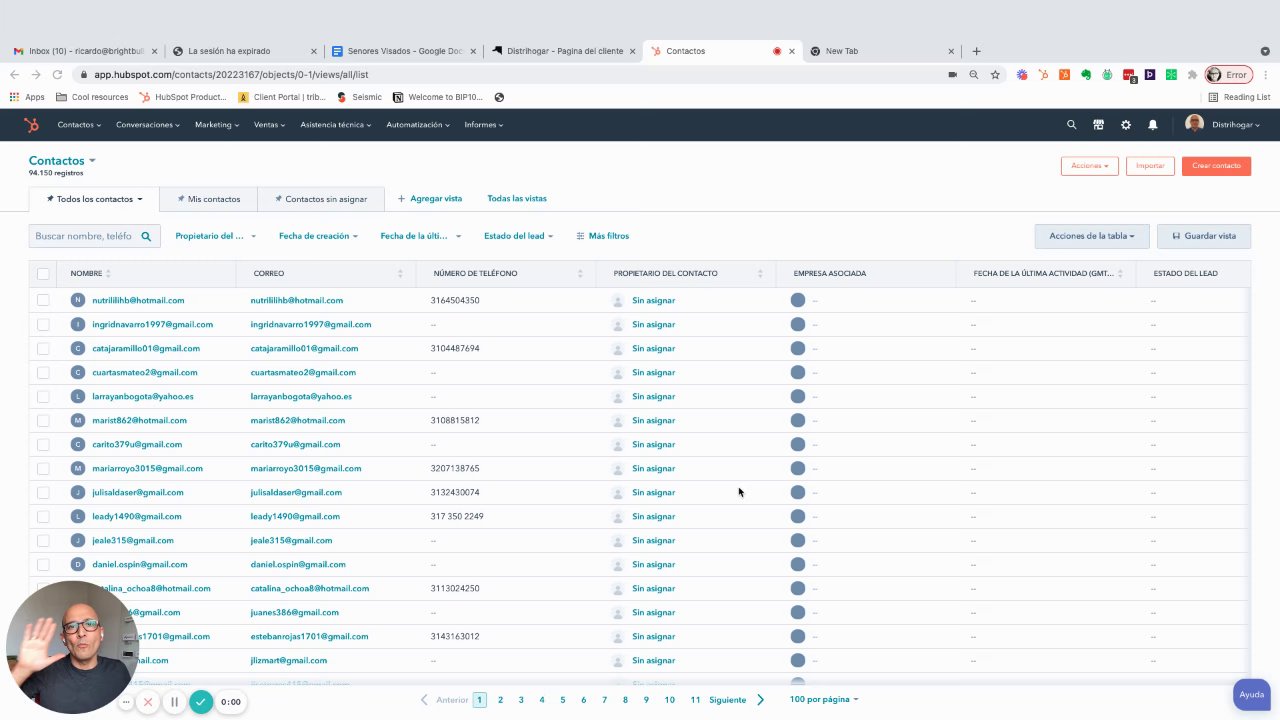1280x720 pixels.
Task: Check the box for nutrililhb@hotmail.com
Action: [x=43, y=300]
